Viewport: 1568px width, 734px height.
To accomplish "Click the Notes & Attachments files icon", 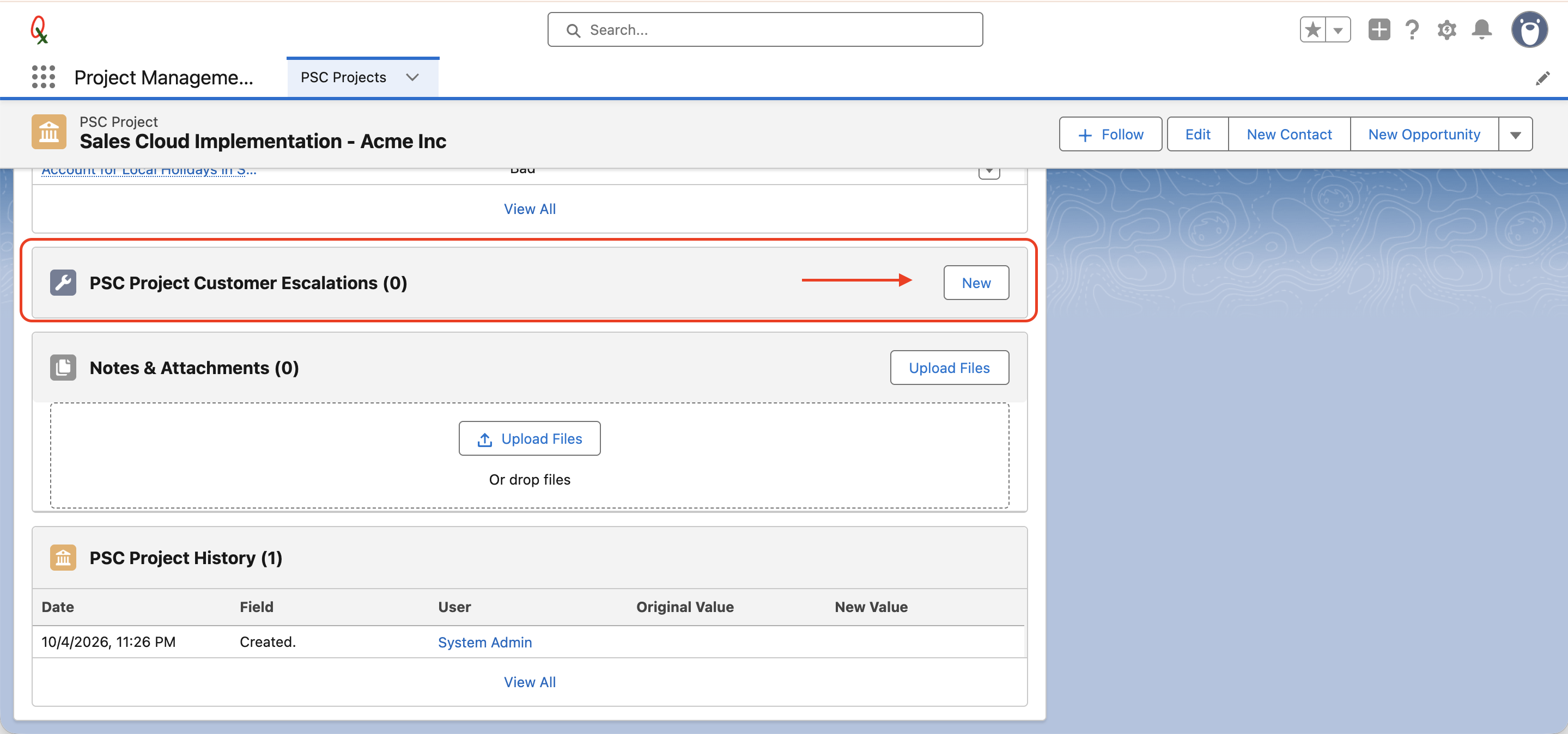I will tap(63, 368).
